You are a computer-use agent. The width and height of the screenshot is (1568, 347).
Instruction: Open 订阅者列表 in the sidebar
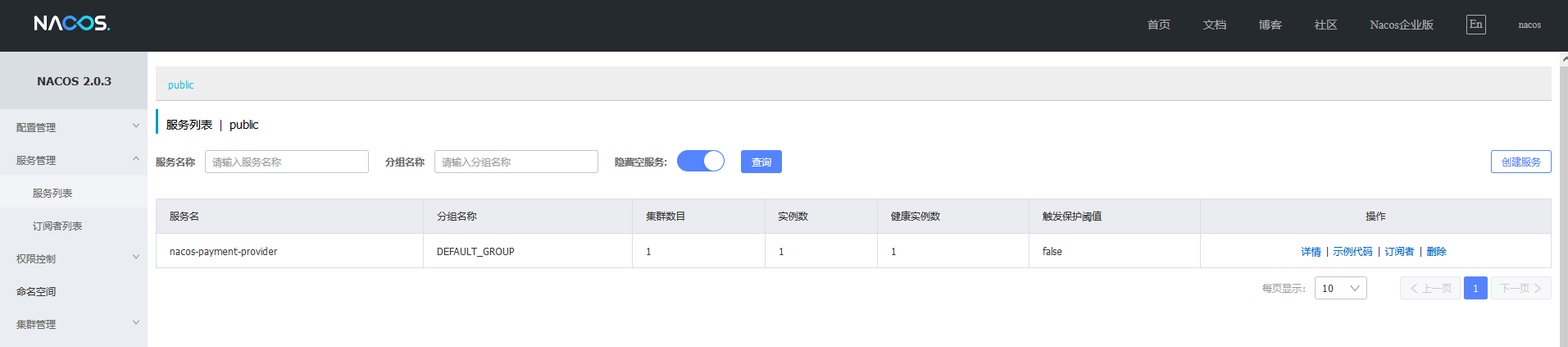click(x=57, y=226)
